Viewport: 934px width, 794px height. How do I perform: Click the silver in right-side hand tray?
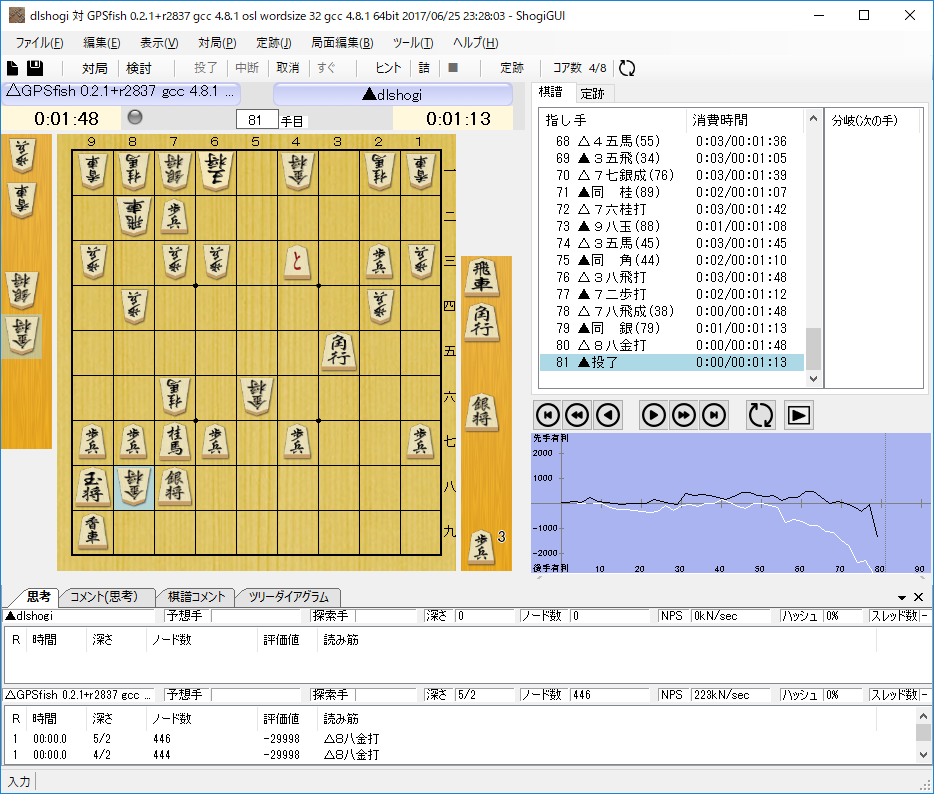tap(482, 411)
